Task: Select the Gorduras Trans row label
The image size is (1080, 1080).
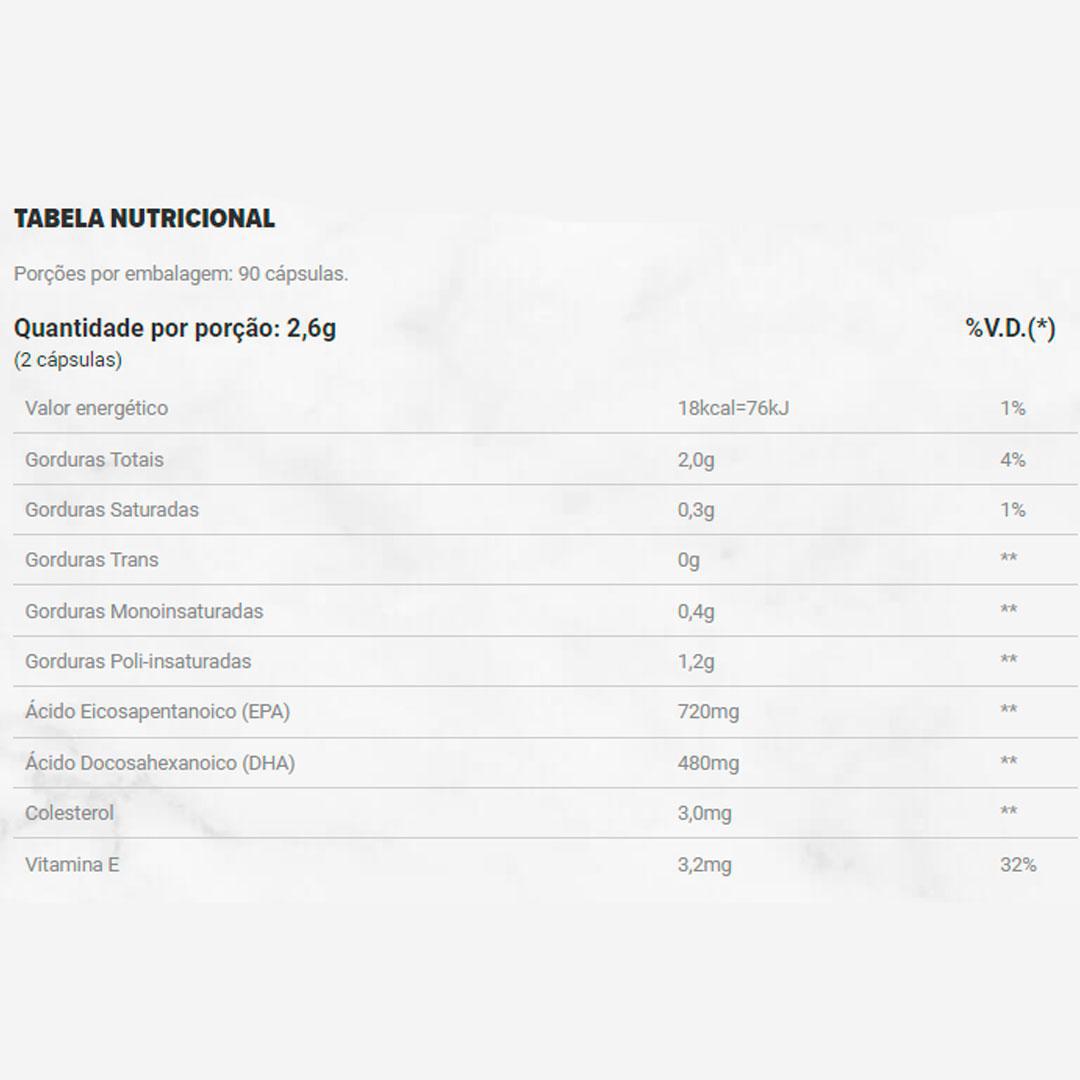Action: pos(92,560)
